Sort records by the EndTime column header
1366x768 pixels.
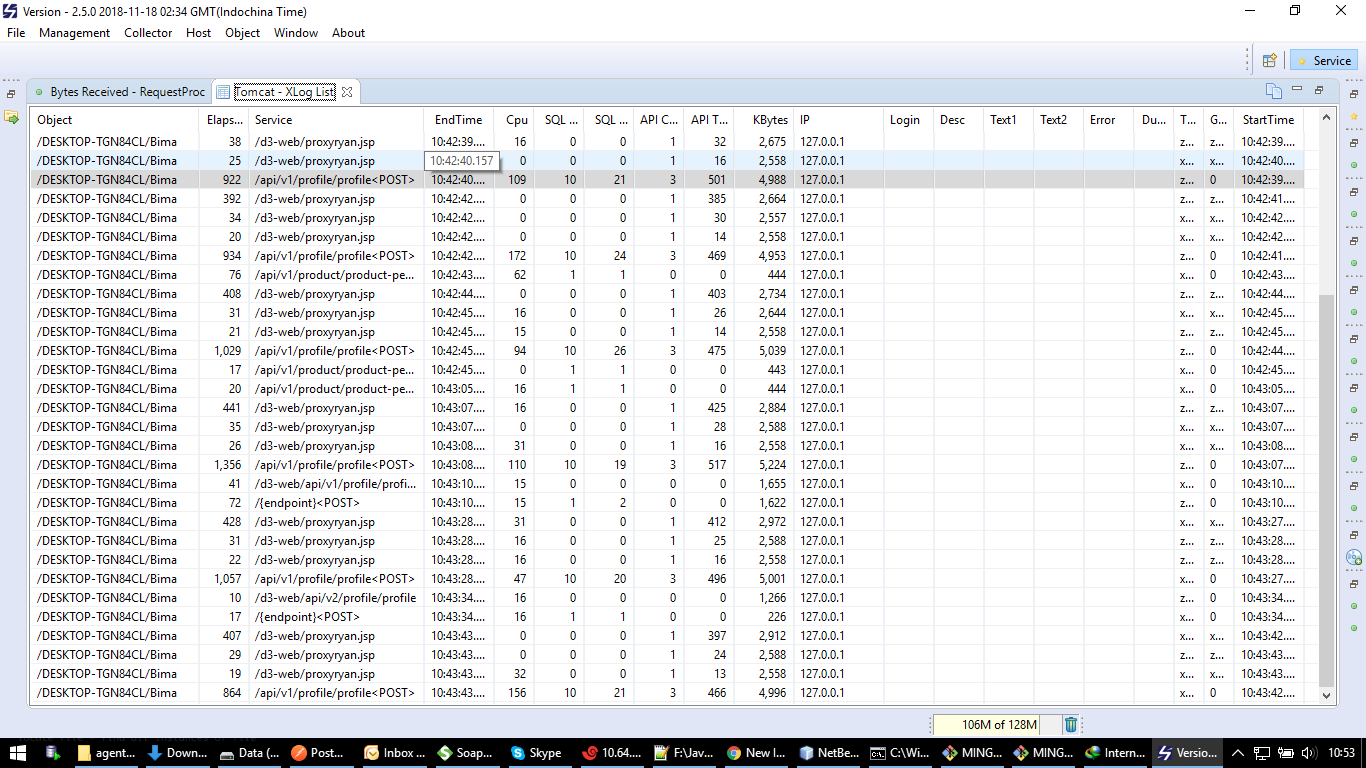coord(458,119)
